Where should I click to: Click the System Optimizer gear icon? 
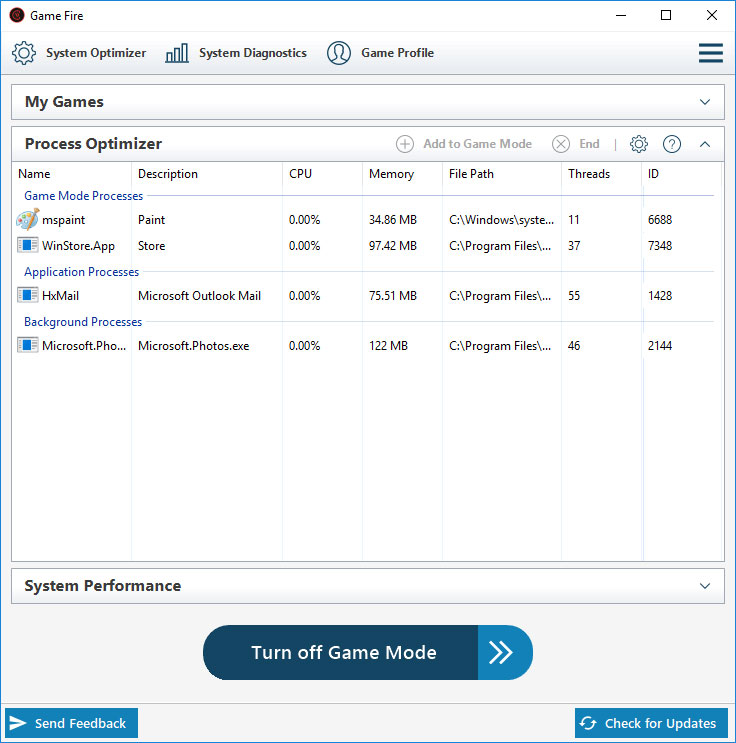[24, 53]
